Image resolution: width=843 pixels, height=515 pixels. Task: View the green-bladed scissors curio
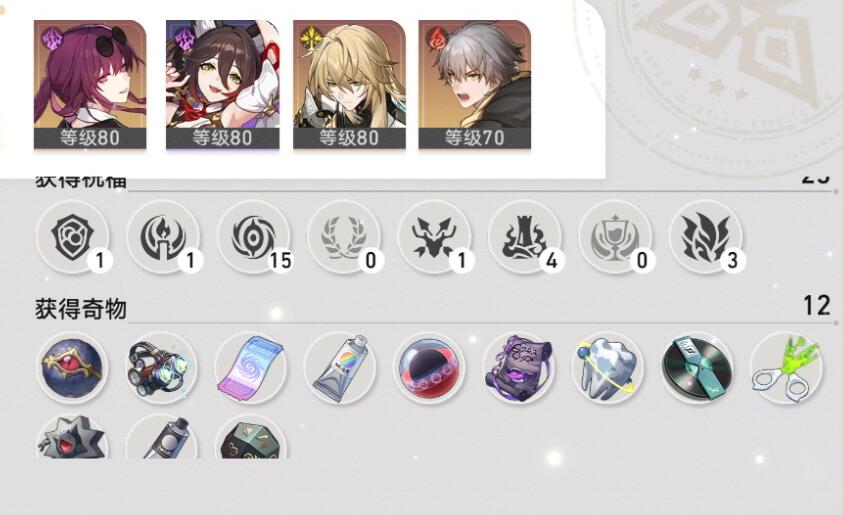click(x=786, y=368)
